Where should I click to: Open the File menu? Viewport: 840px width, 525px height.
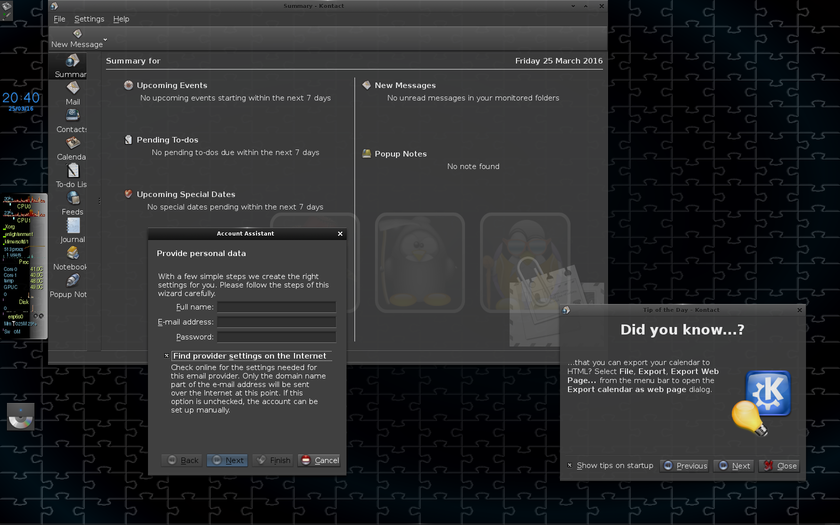59,19
